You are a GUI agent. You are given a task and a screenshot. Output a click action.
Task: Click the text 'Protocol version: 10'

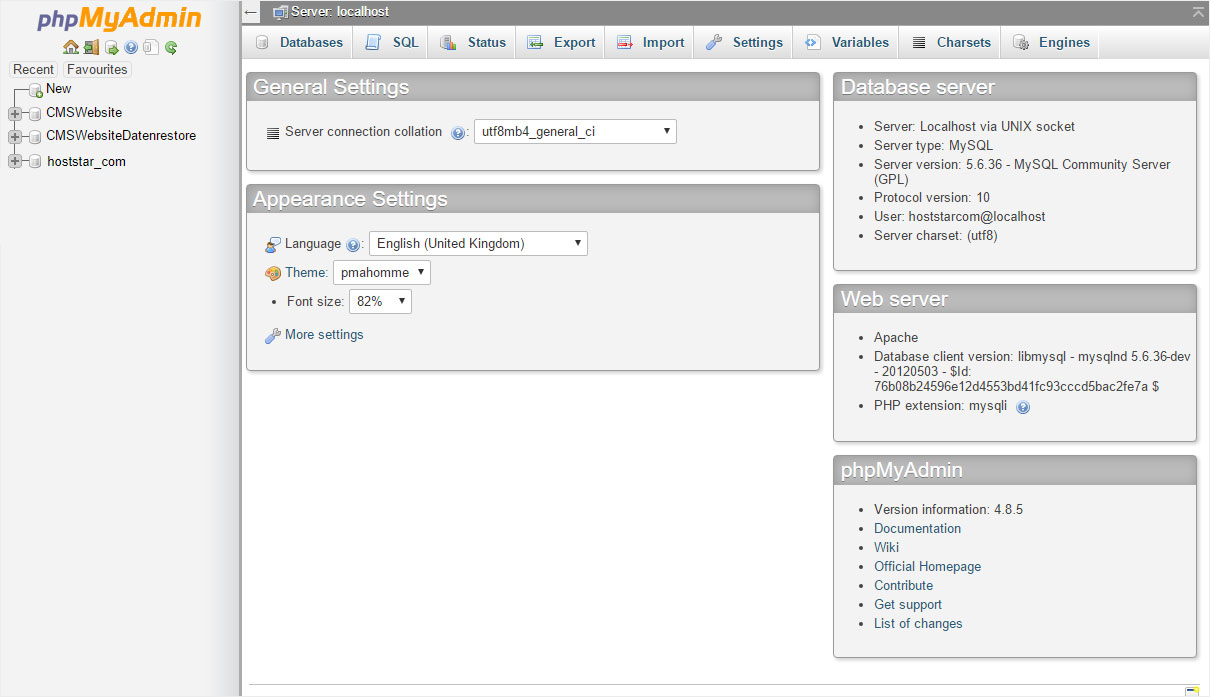click(x=932, y=197)
